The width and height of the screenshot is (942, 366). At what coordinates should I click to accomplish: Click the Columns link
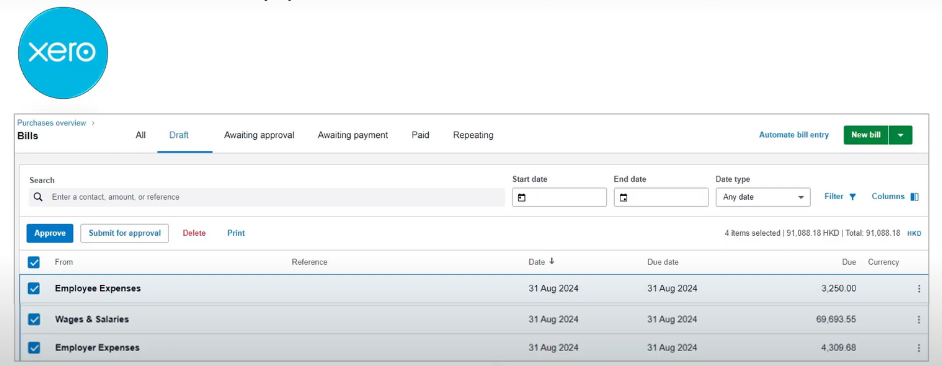(888, 197)
